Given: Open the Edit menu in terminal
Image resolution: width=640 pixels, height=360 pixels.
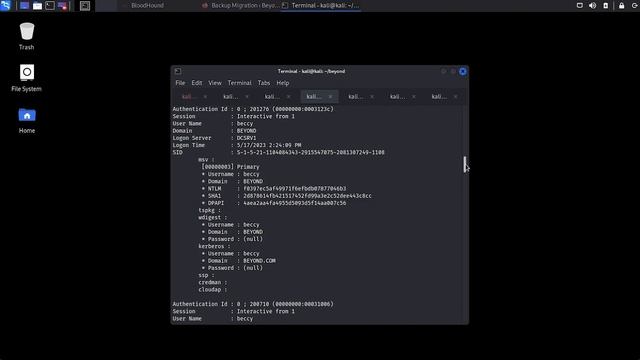Looking at the screenshot, I should tap(197, 83).
